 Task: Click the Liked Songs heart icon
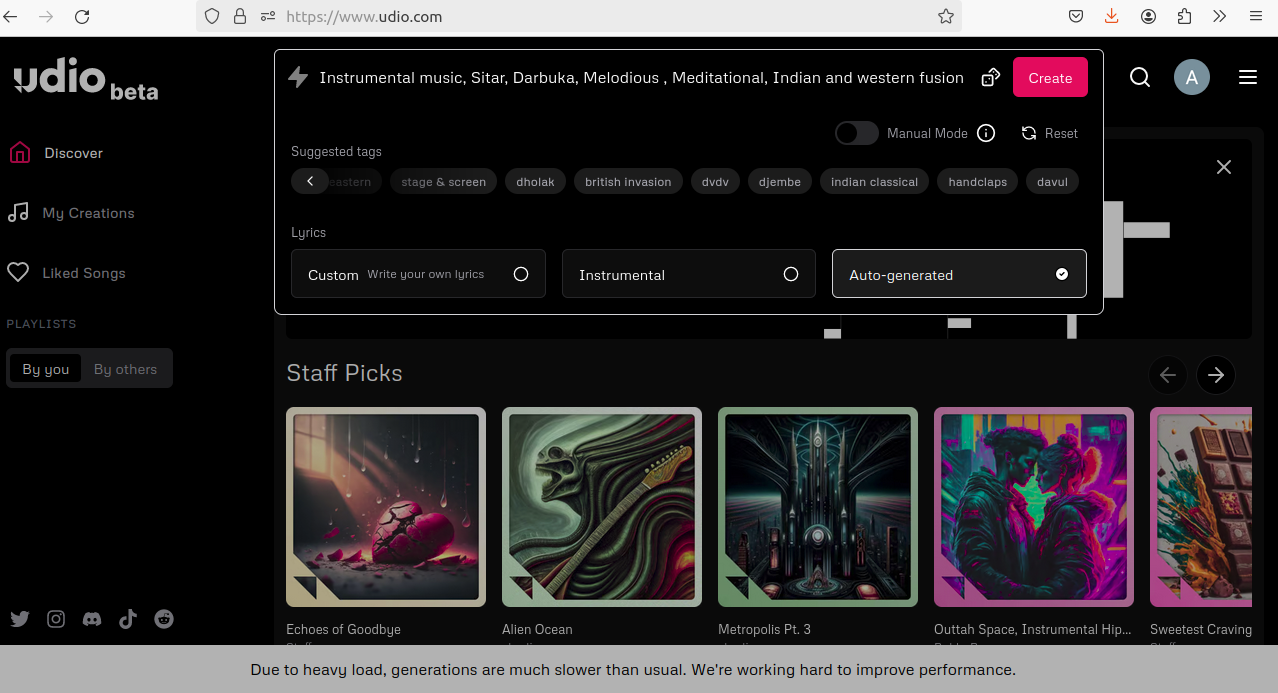[18, 273]
